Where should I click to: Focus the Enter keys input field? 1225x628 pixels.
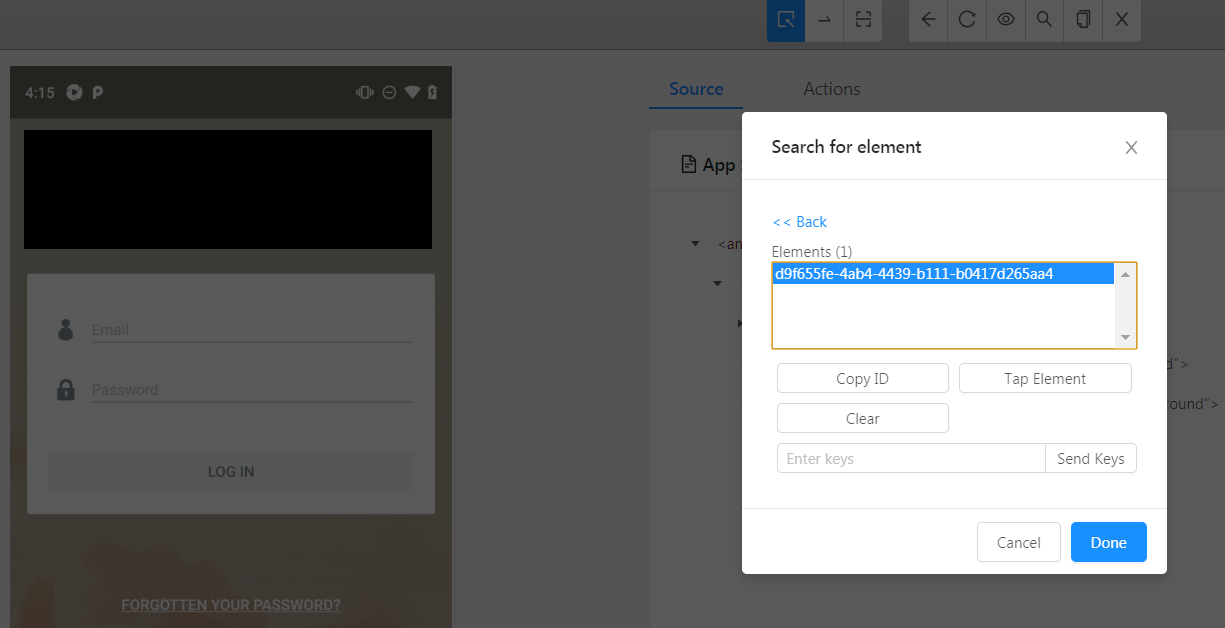pos(911,459)
